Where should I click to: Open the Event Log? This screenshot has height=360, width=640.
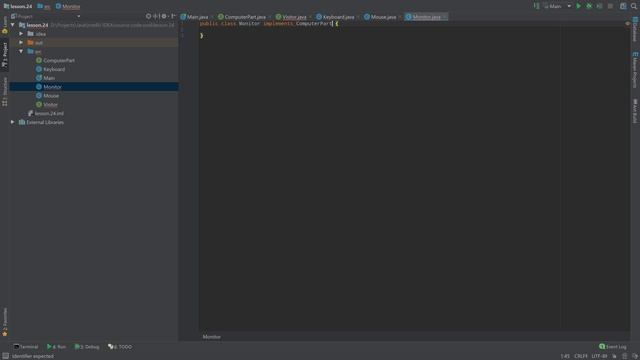[x=612, y=347]
